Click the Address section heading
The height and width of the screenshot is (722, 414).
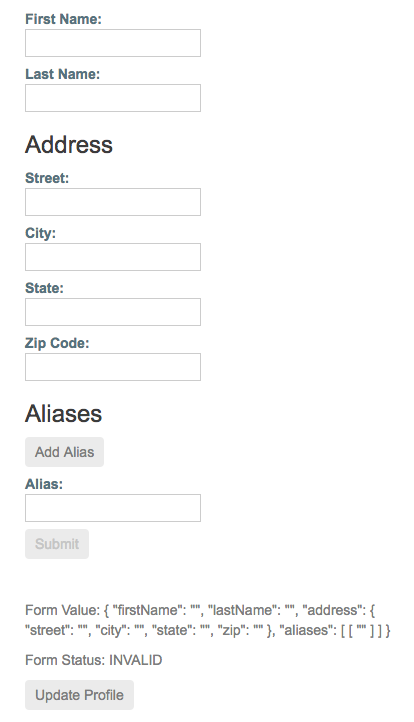point(69,144)
